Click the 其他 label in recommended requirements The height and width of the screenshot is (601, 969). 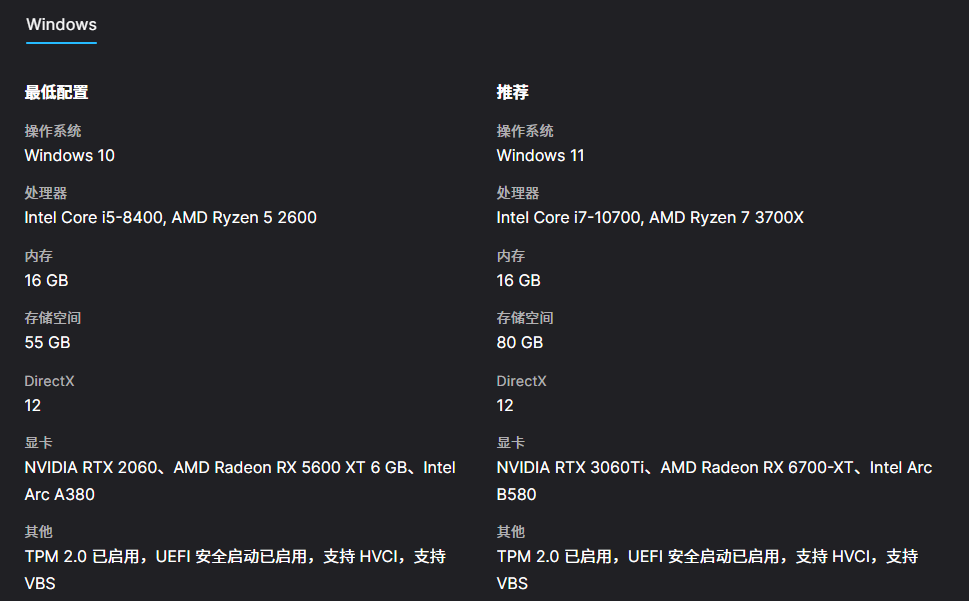pos(510,532)
